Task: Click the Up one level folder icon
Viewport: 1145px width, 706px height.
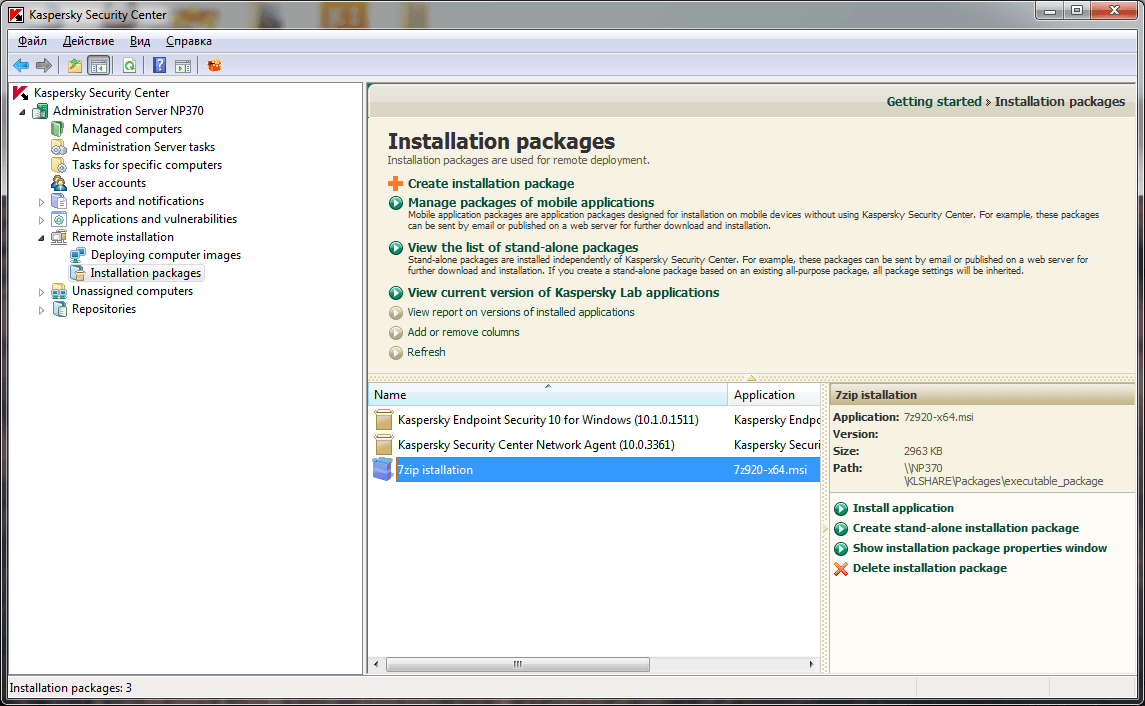Action: pyautogui.click(x=74, y=66)
